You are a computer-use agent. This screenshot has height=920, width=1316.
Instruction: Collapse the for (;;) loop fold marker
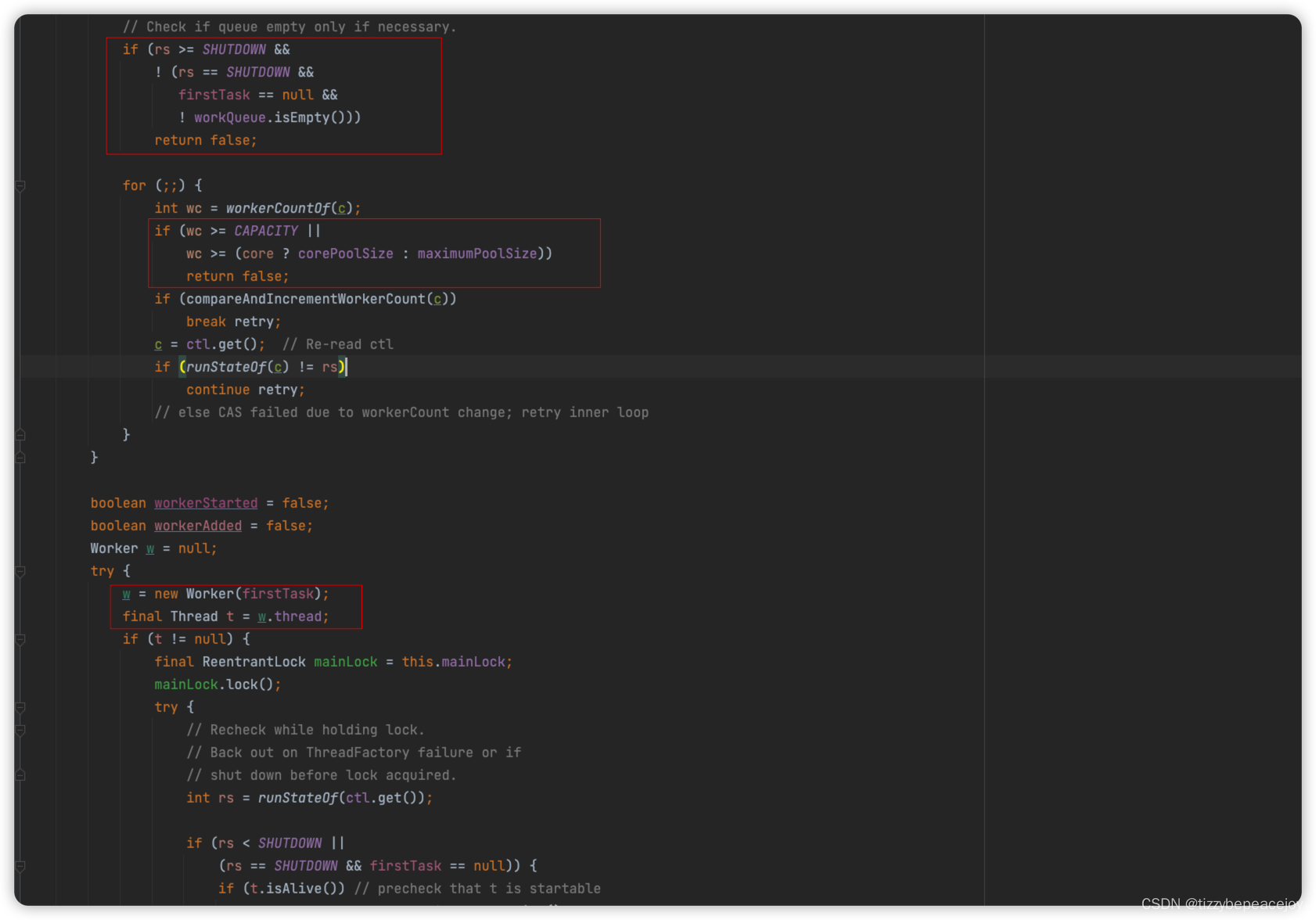pyautogui.click(x=21, y=186)
